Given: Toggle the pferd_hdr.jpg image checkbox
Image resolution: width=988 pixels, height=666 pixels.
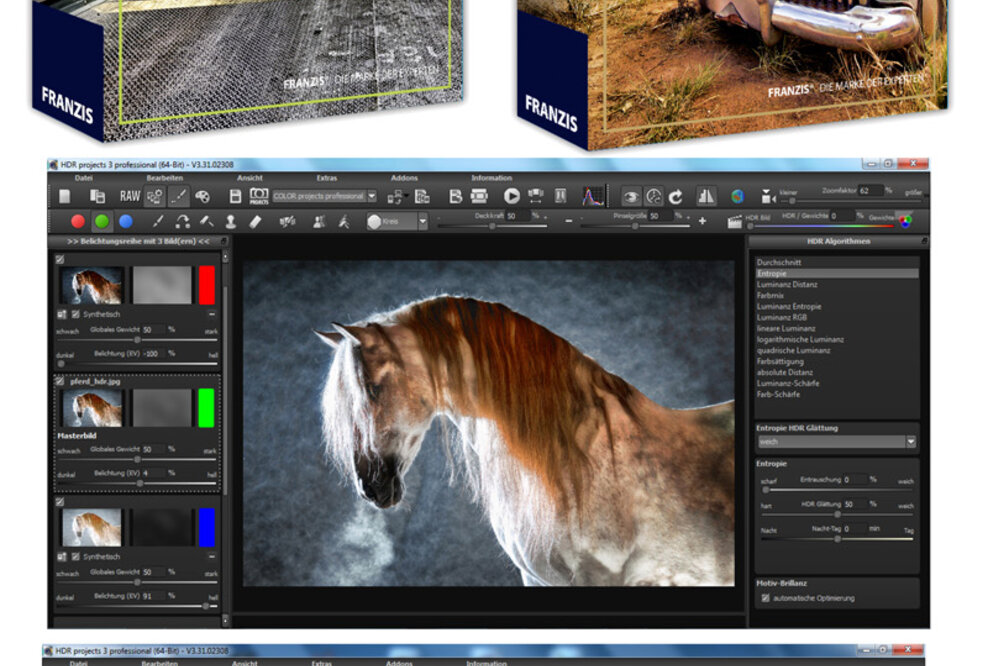Looking at the screenshot, I should pos(60,381).
